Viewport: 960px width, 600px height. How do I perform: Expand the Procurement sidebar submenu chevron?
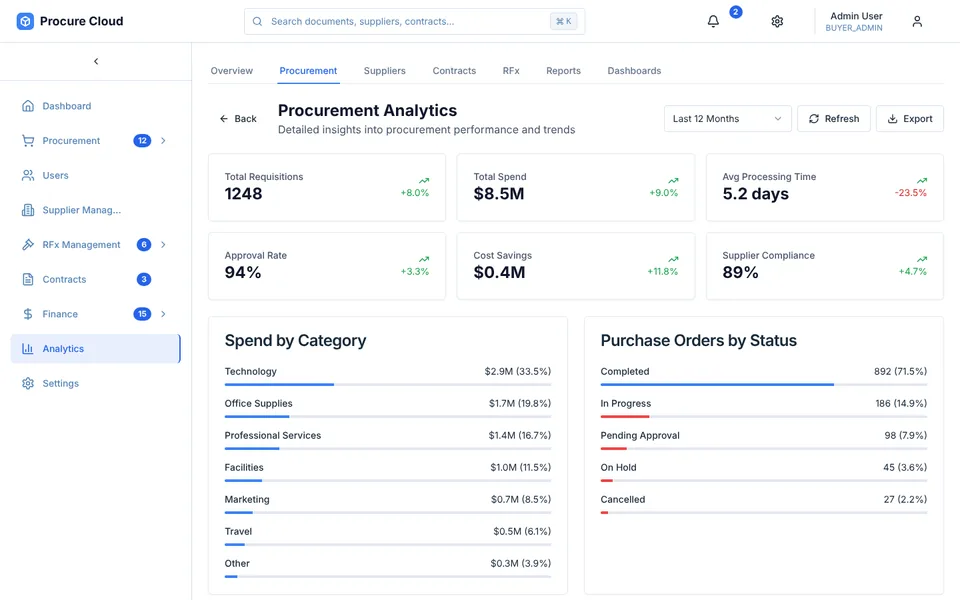(x=163, y=141)
